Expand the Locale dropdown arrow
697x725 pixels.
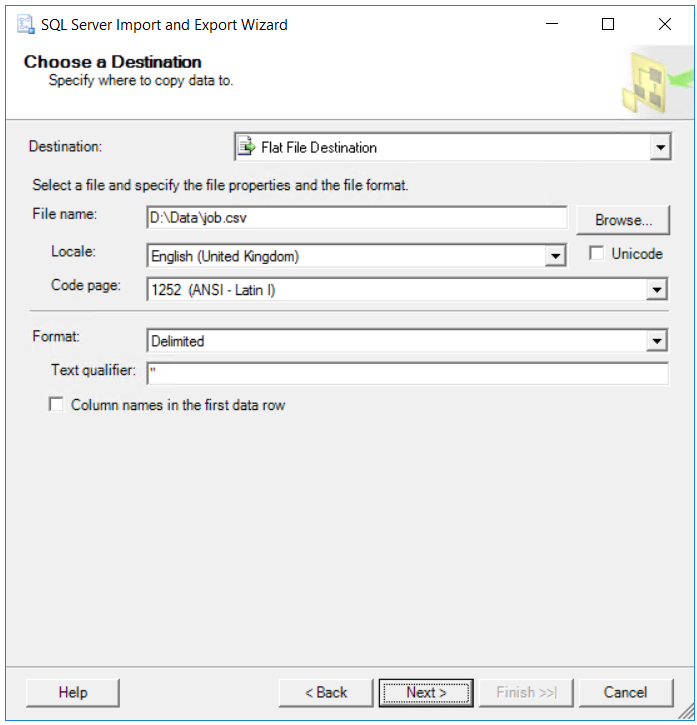(x=555, y=256)
